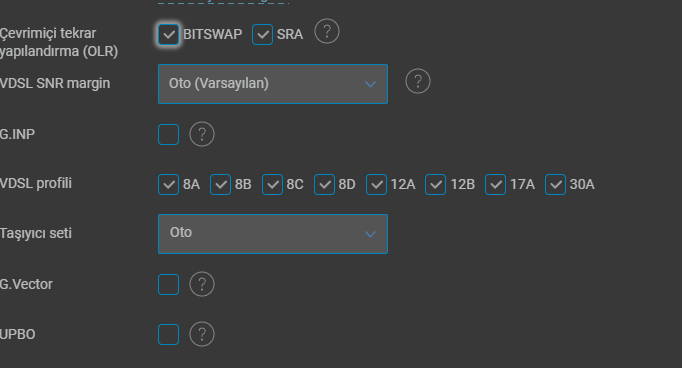
Task: Tick the UPBO checkbox
Action: pyautogui.click(x=168, y=335)
